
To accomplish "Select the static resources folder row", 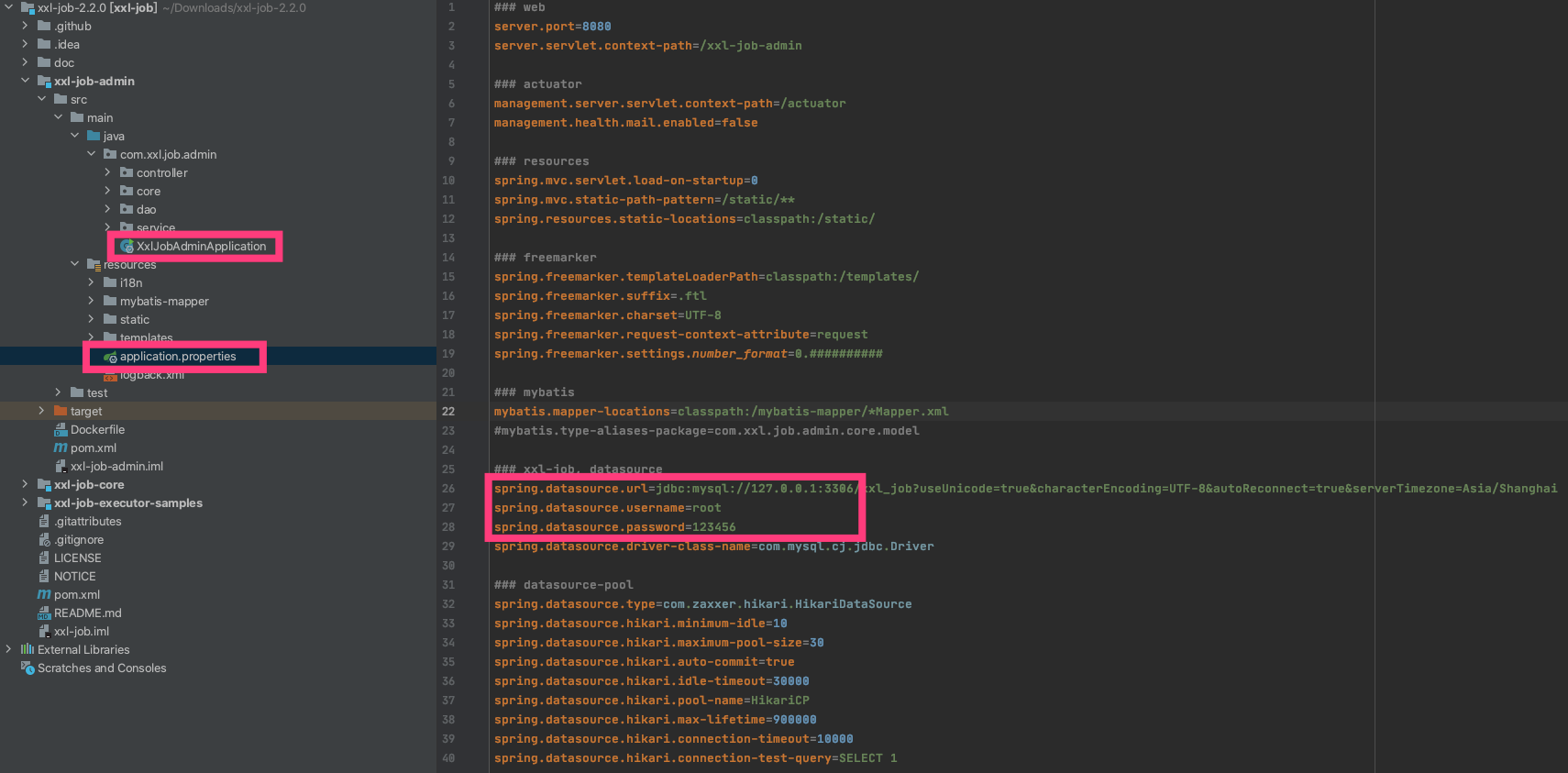I will [218, 319].
